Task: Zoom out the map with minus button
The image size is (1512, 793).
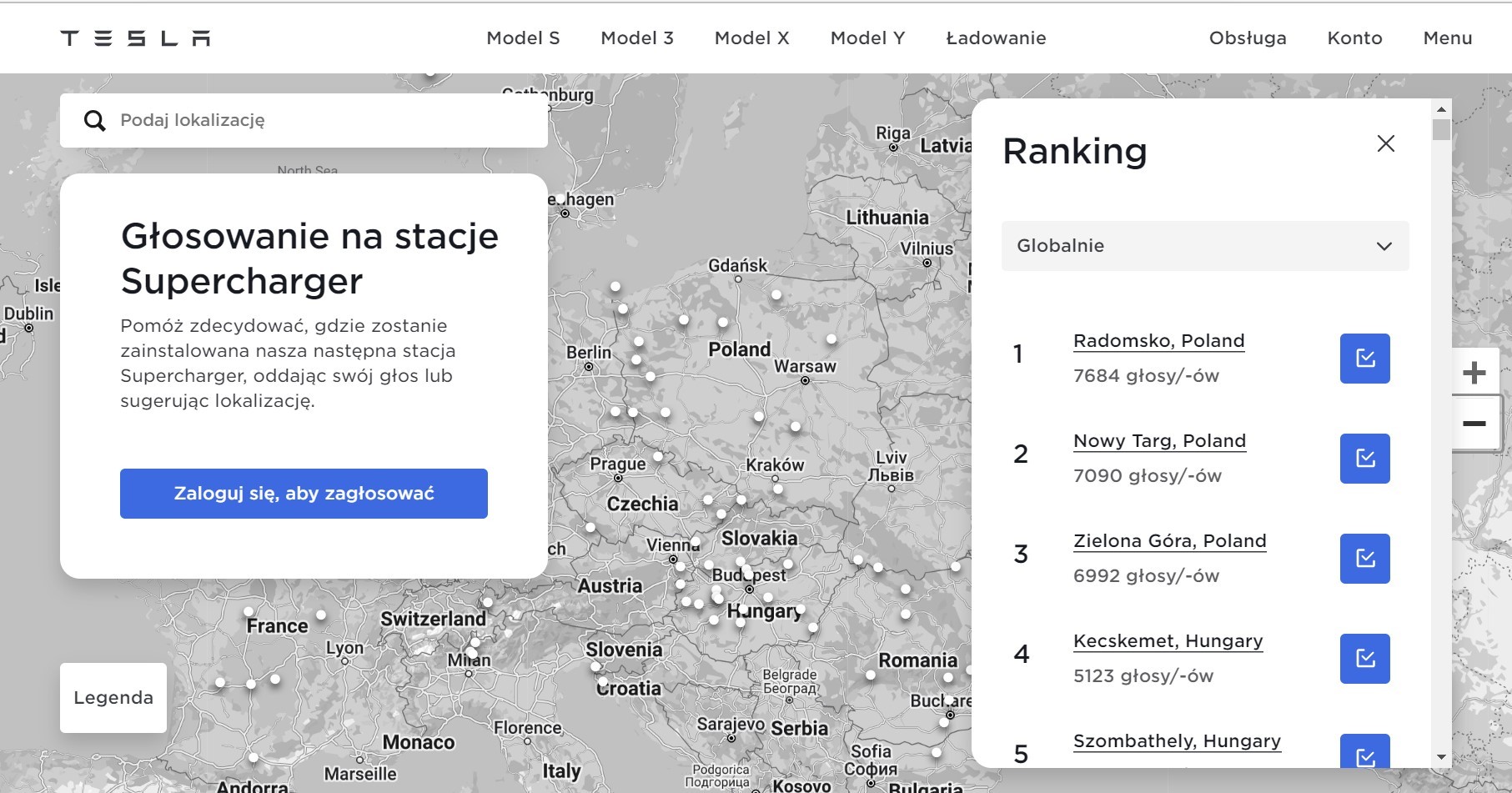Action: coord(1474,424)
